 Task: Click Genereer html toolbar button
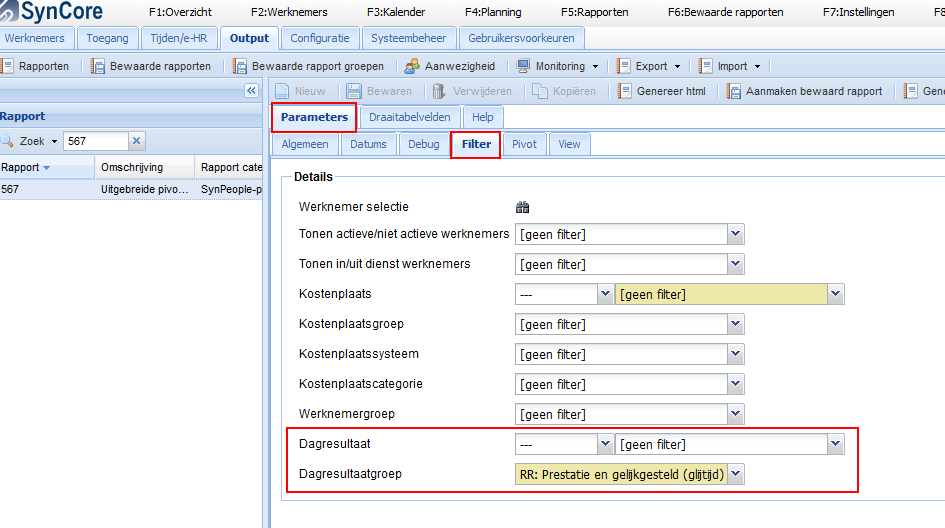tap(661, 91)
